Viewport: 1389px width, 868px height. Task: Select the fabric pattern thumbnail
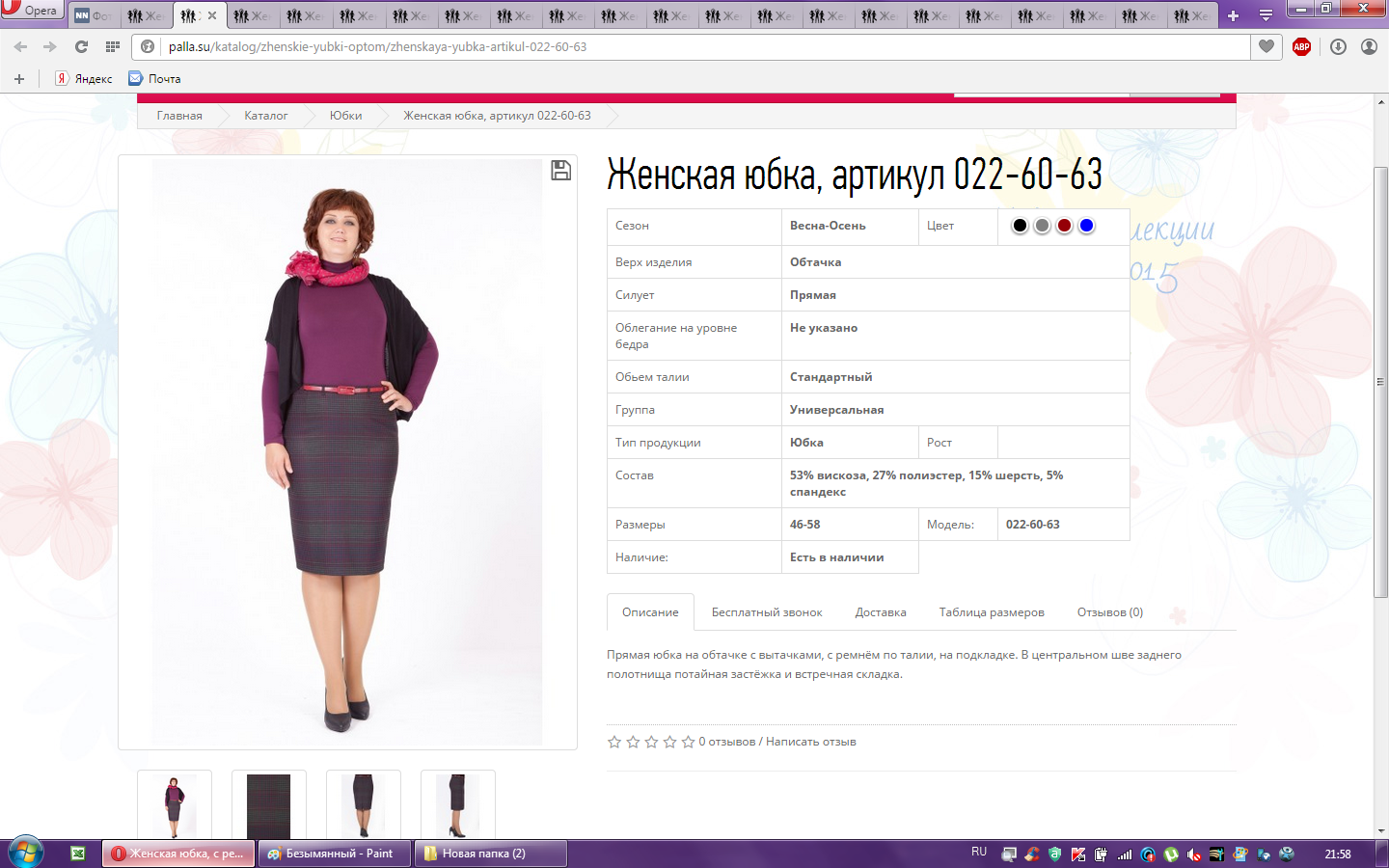[268, 805]
